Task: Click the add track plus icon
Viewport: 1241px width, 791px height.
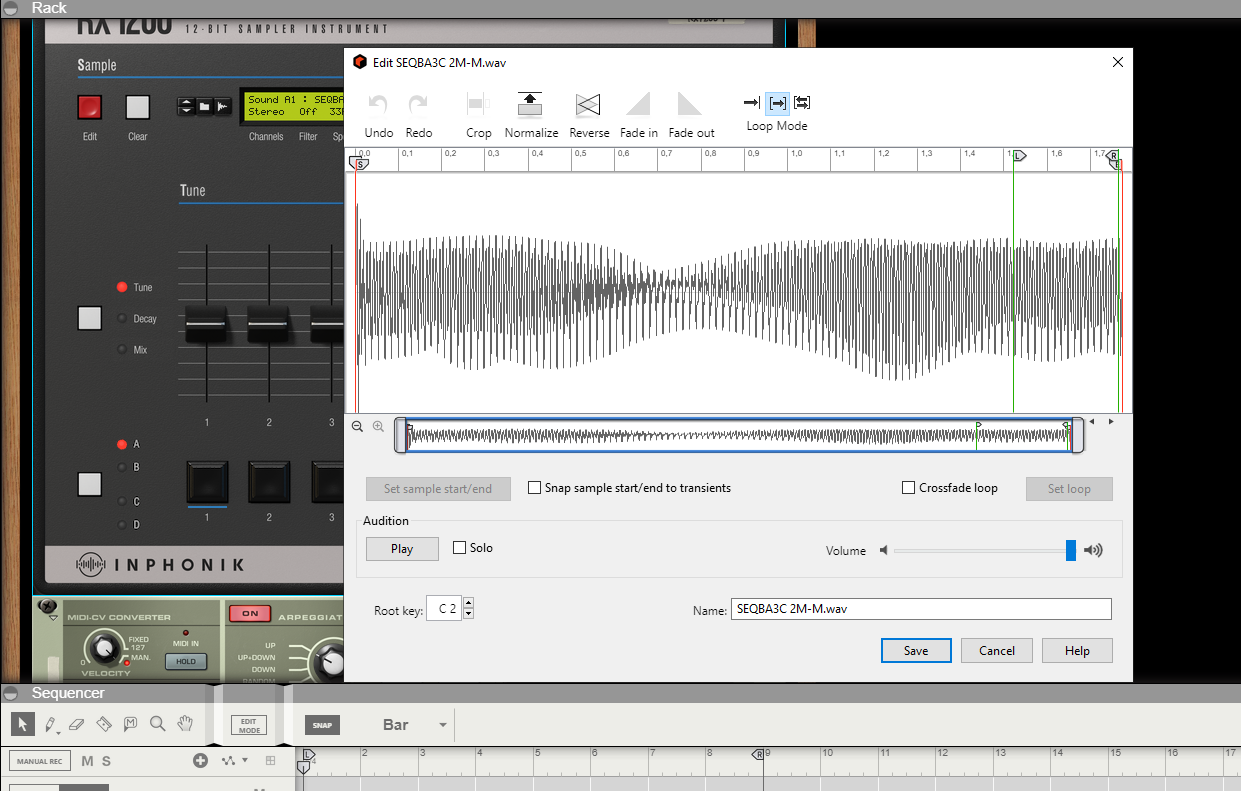Action: coord(200,761)
